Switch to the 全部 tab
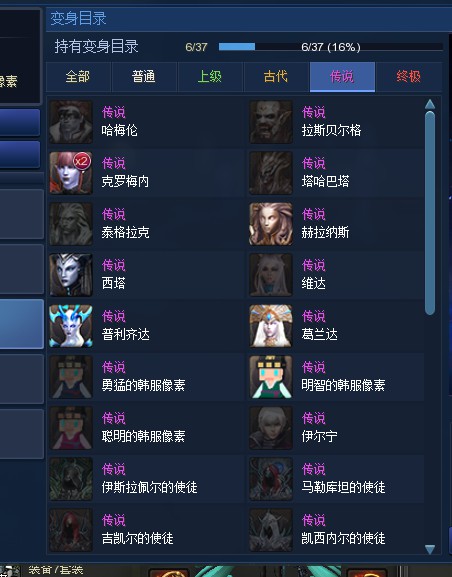The width and height of the screenshot is (452, 577). coord(78,77)
